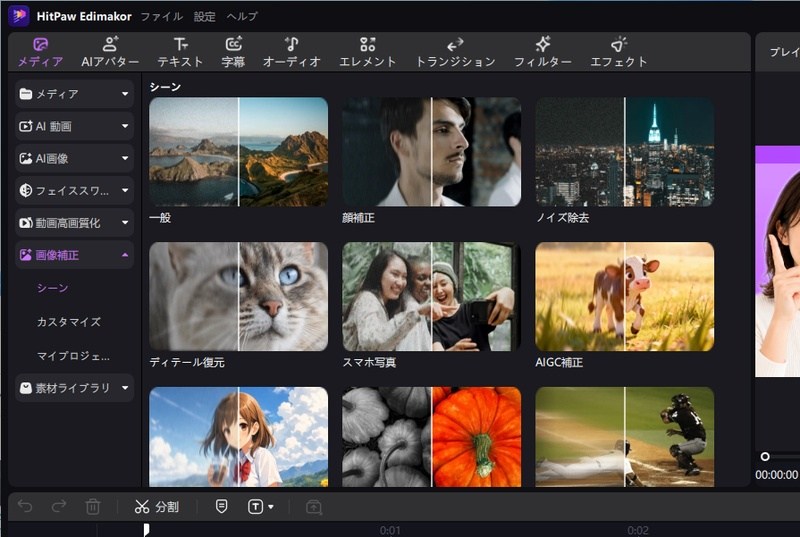This screenshot has width=800, height=537.
Task: Open the トランジション panel
Action: [455, 52]
